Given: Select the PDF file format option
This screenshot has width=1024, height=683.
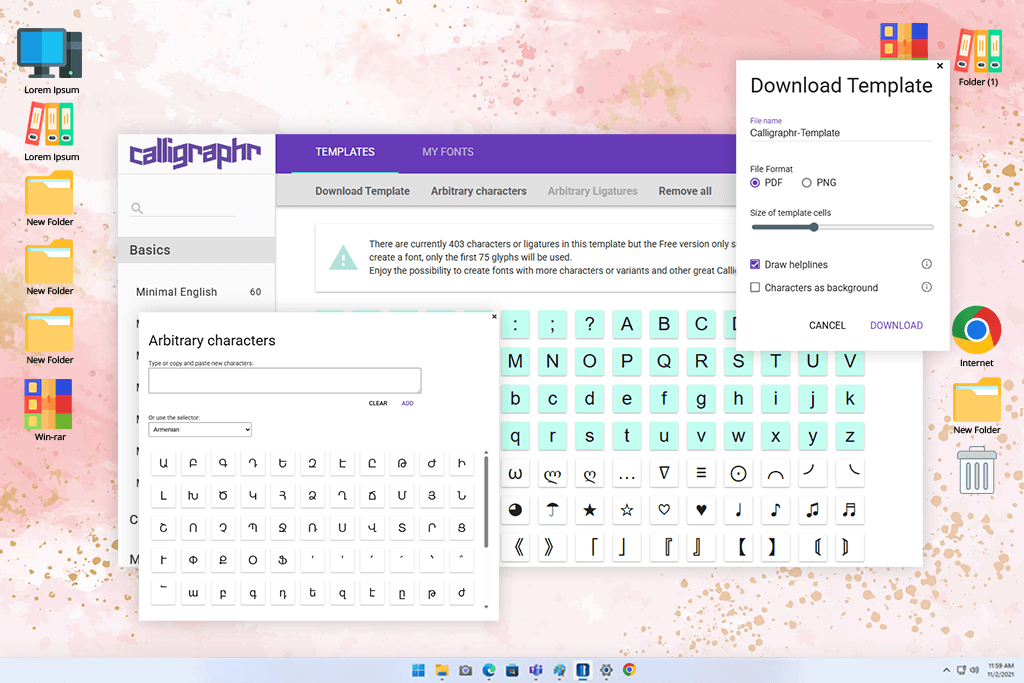Looking at the screenshot, I should pyautogui.click(x=755, y=183).
